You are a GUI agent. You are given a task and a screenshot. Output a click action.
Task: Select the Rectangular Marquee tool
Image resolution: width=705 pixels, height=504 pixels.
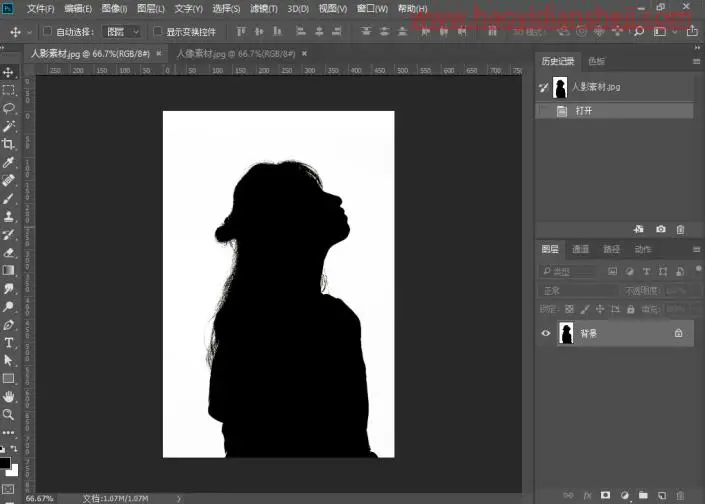pyautogui.click(x=8, y=90)
